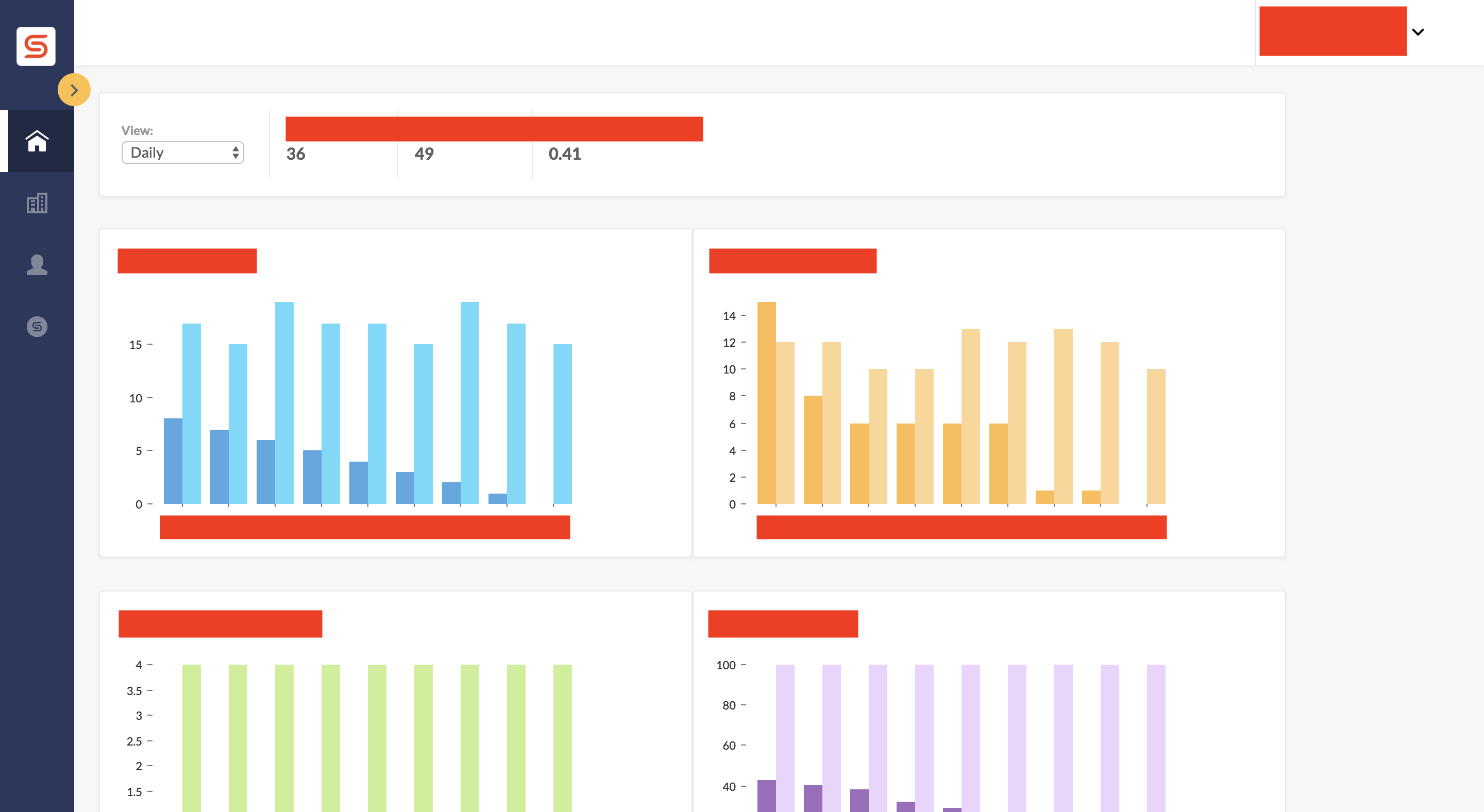
Task: Click the value 36 in summary
Action: click(296, 154)
